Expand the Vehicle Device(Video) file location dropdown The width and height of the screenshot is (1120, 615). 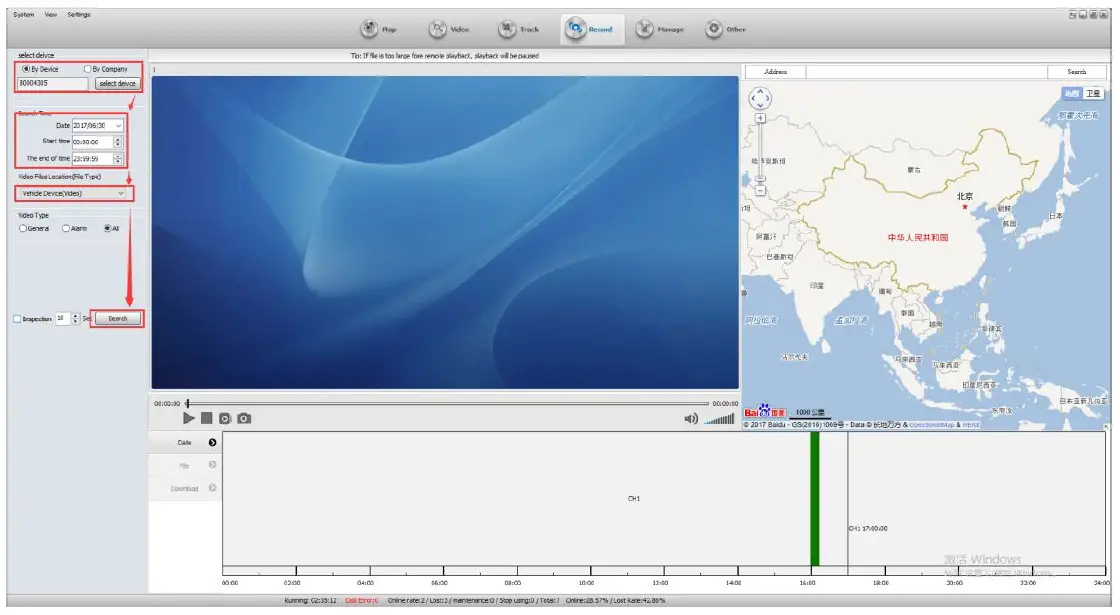click(x=121, y=193)
